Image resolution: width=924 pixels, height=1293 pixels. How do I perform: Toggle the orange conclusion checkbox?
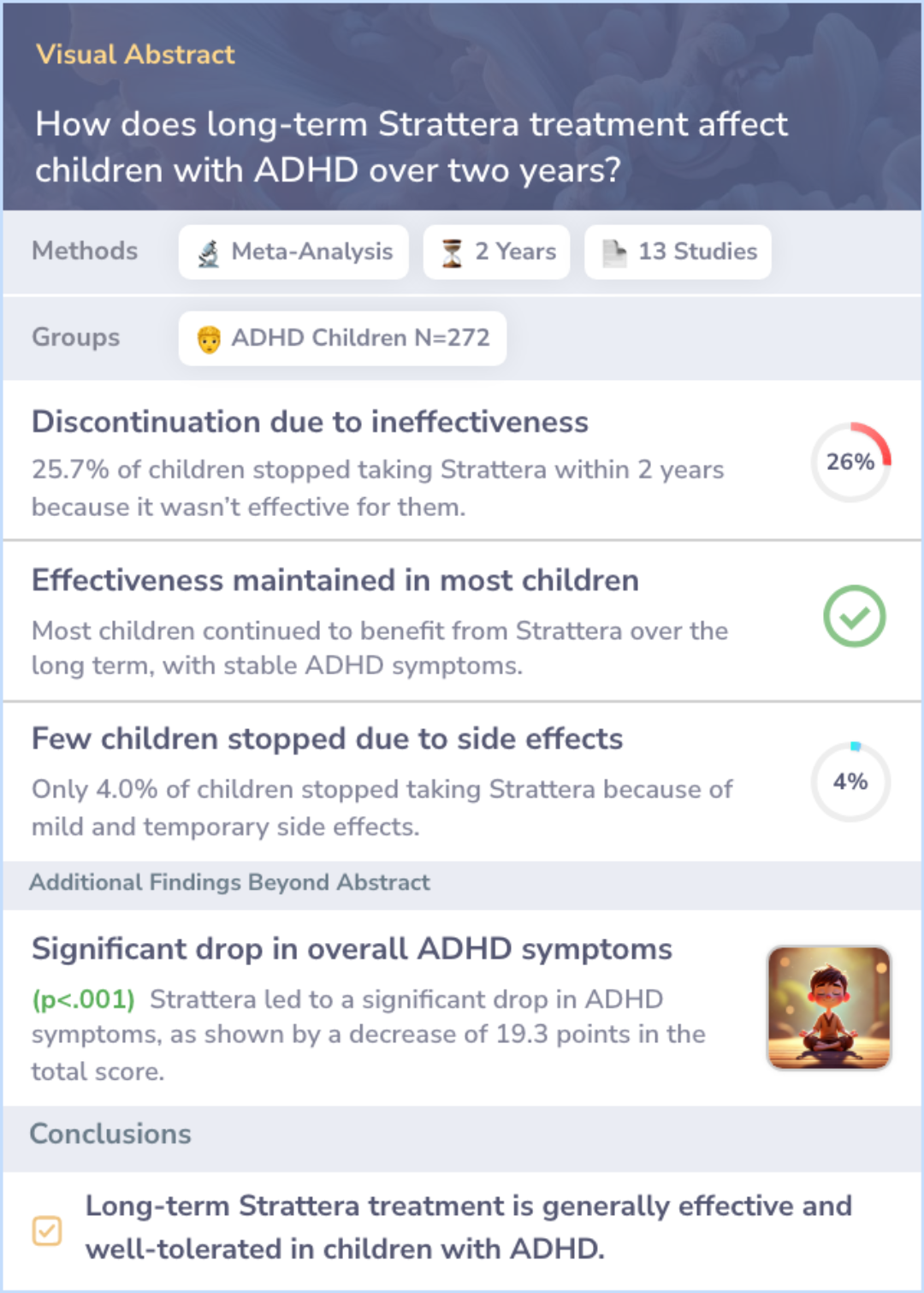pyautogui.click(x=47, y=1231)
